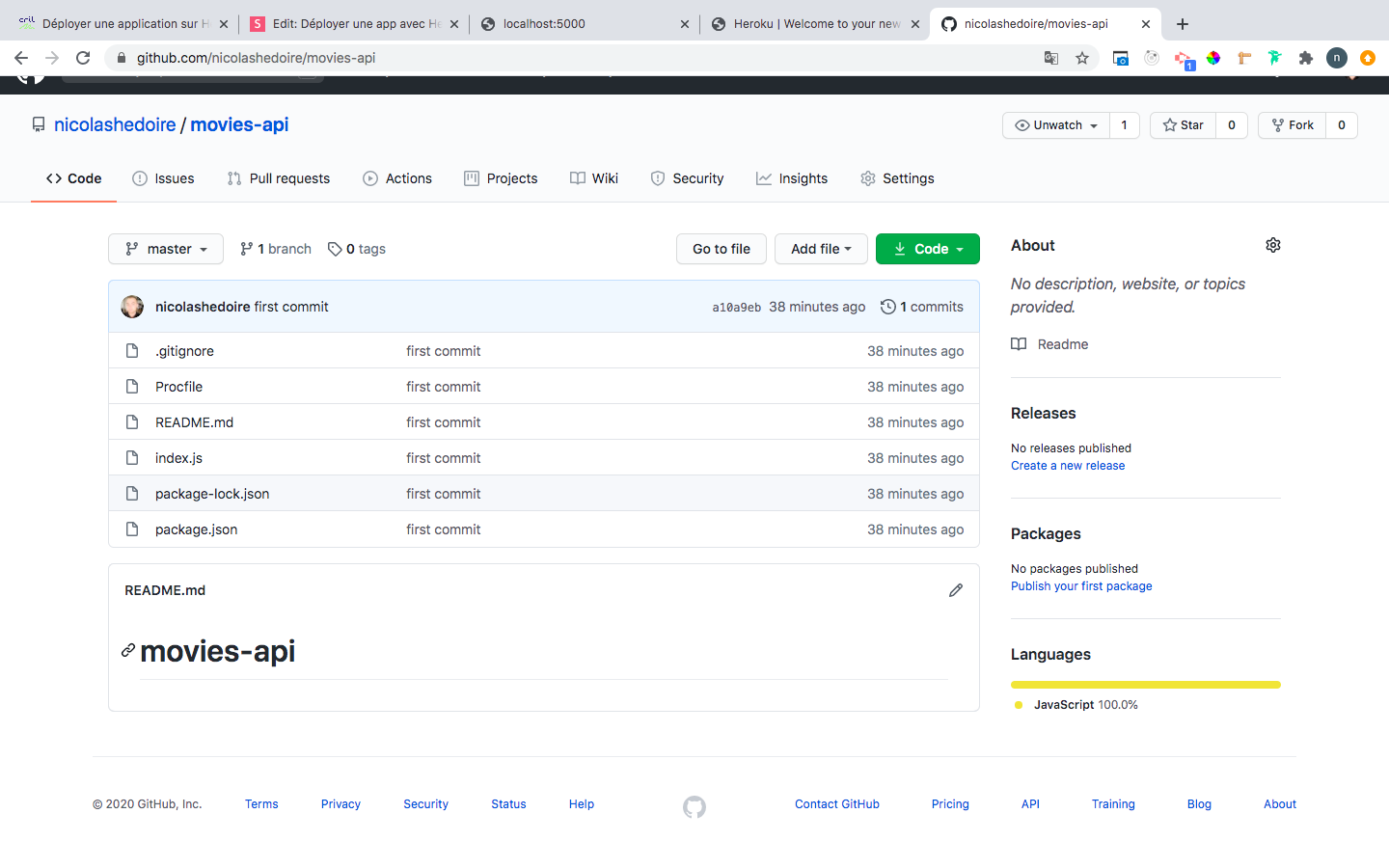The width and height of the screenshot is (1389, 868).
Task: Click file icon beside index.js
Action: 132,458
